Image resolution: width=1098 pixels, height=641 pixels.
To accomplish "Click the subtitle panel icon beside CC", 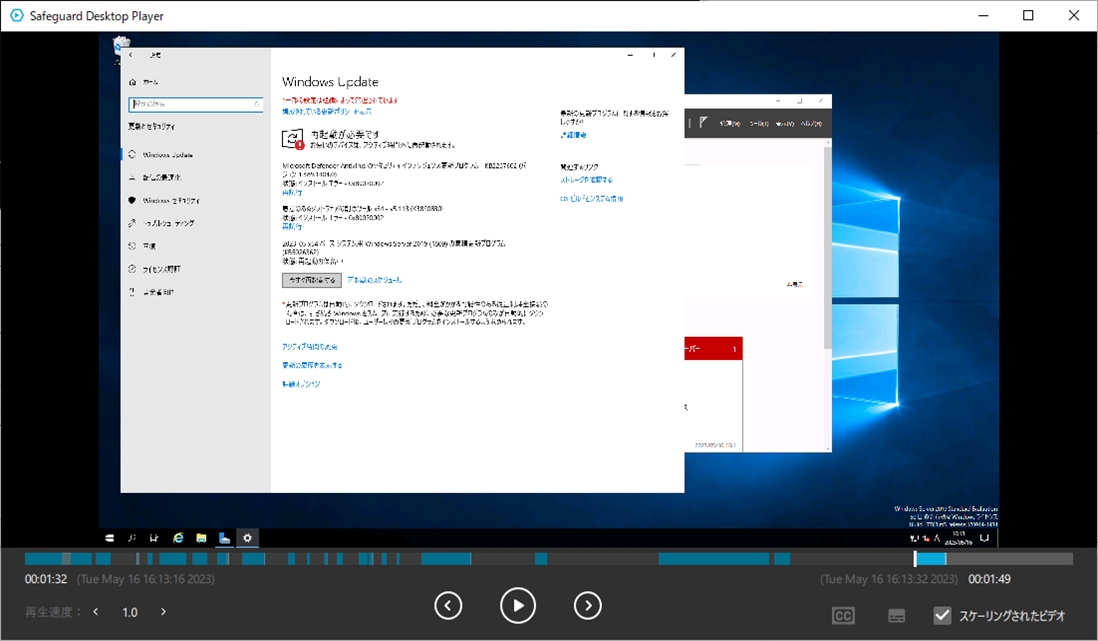I will click(x=896, y=616).
